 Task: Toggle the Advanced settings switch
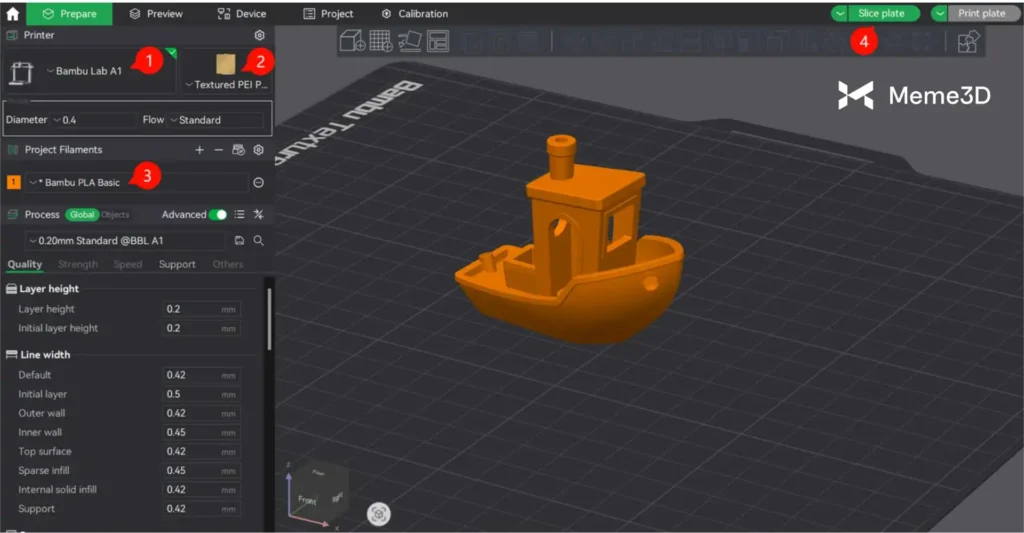[217, 214]
